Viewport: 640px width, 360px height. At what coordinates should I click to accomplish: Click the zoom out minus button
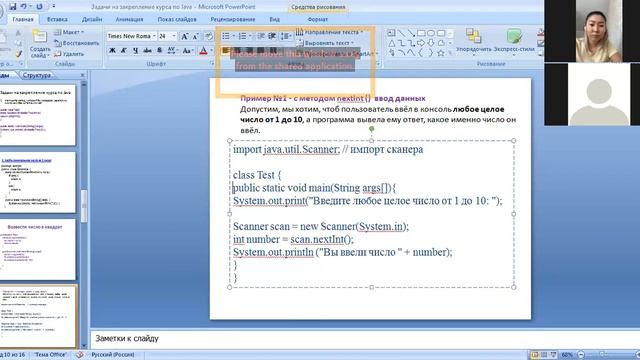(581, 355)
